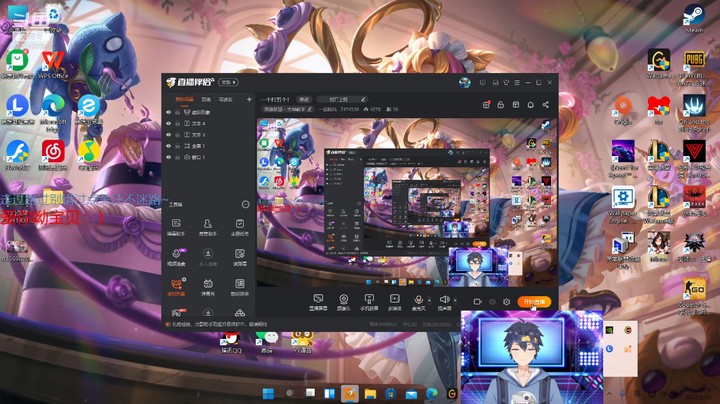Open the microphone tool with purple badge
Viewport: 720px width, 404px height.
pyautogui.click(x=176, y=257)
